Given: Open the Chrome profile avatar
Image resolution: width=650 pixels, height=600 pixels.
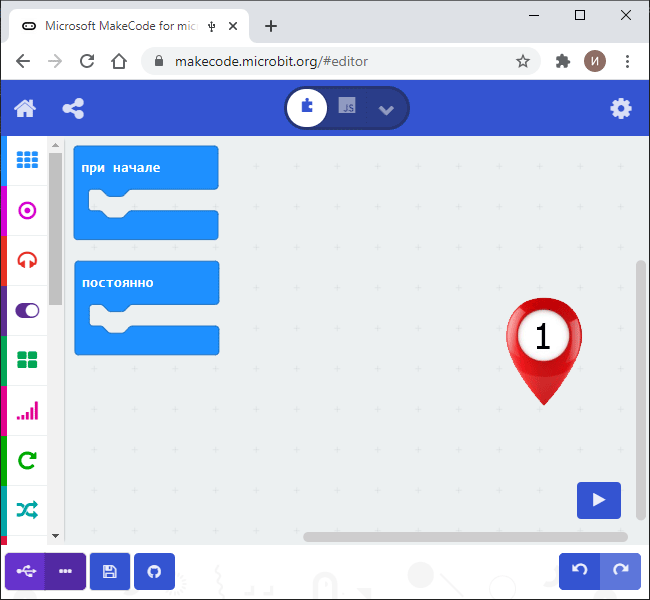Looking at the screenshot, I should tap(595, 61).
